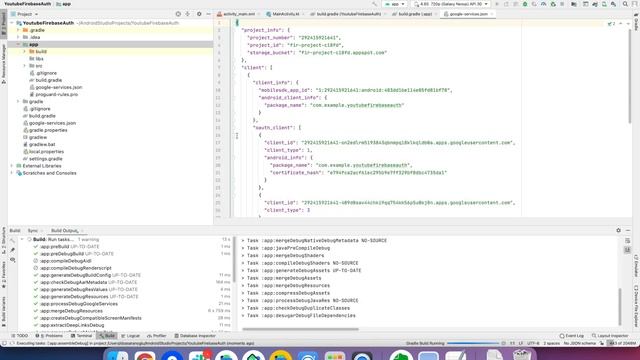This screenshot has height=360, width=640.
Task: Open the Project view dropdown
Action: [24, 14]
